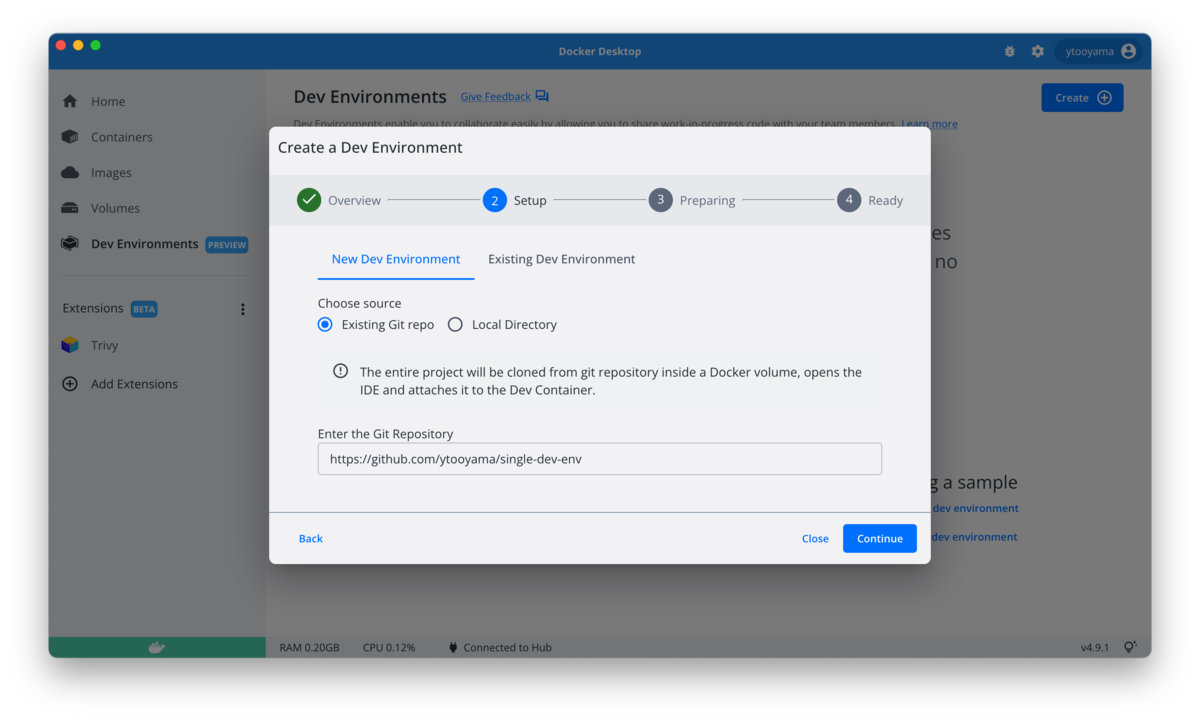
Task: Click the Setup step number 2
Action: (494, 200)
